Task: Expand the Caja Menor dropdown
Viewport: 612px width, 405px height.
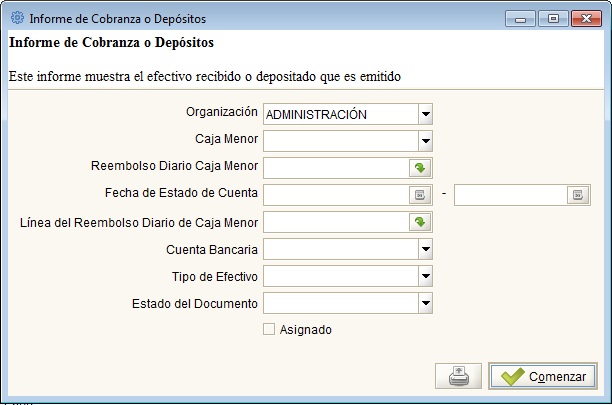Action: (x=425, y=141)
